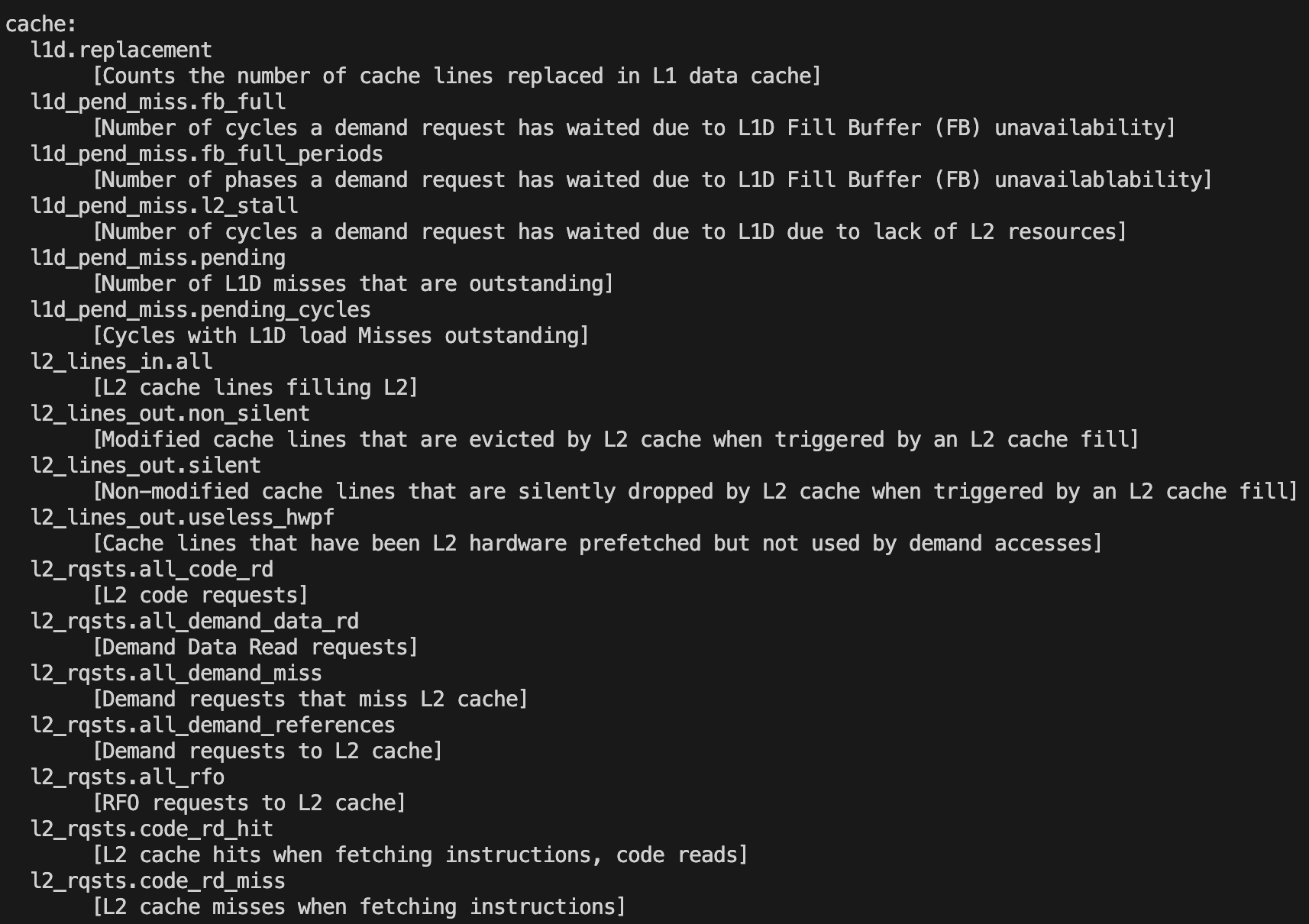Click the l2_lines_in.all event name
This screenshot has height=924, width=1309.
121,361
